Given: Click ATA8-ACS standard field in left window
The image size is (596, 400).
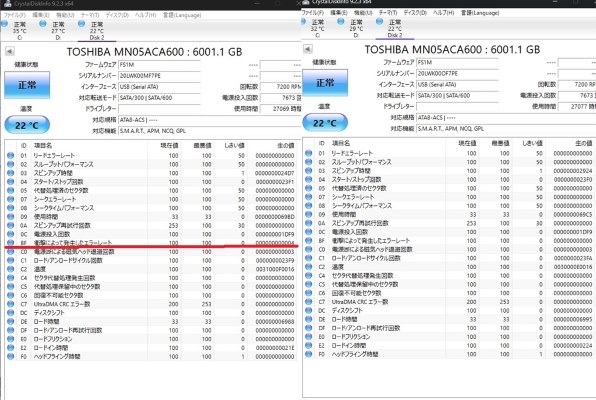Looking at the screenshot, I should point(210,120).
